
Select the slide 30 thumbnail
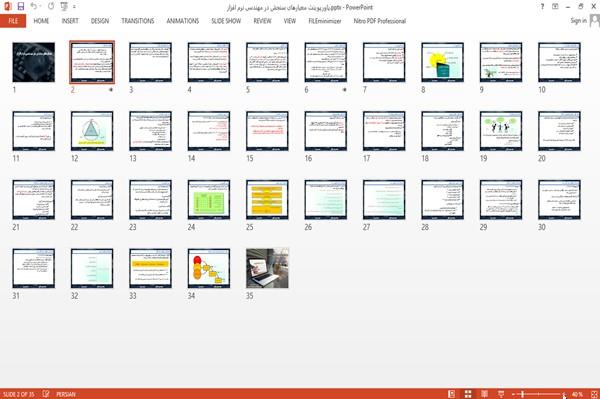pos(559,200)
